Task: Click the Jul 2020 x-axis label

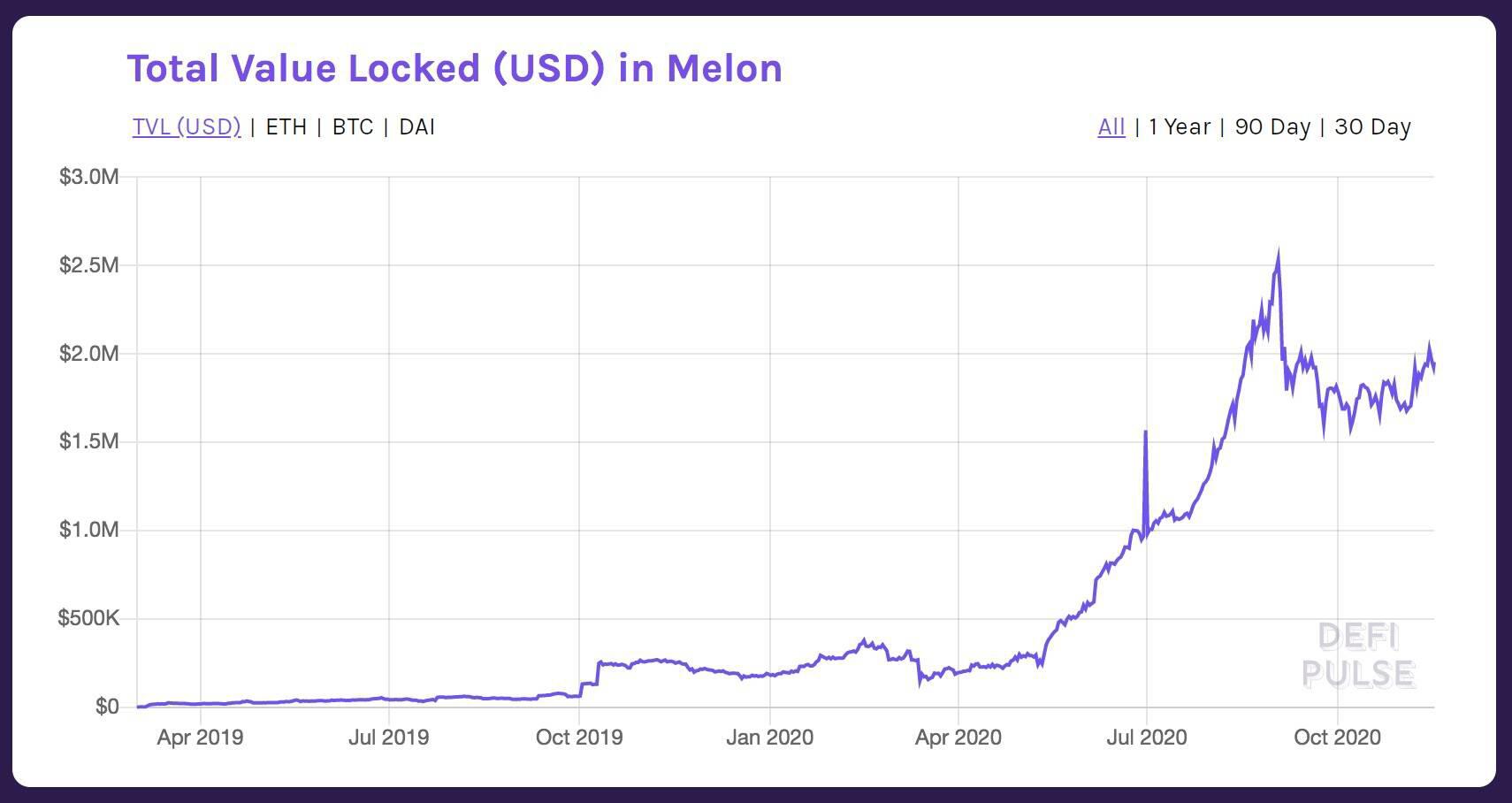Action: tap(1147, 737)
